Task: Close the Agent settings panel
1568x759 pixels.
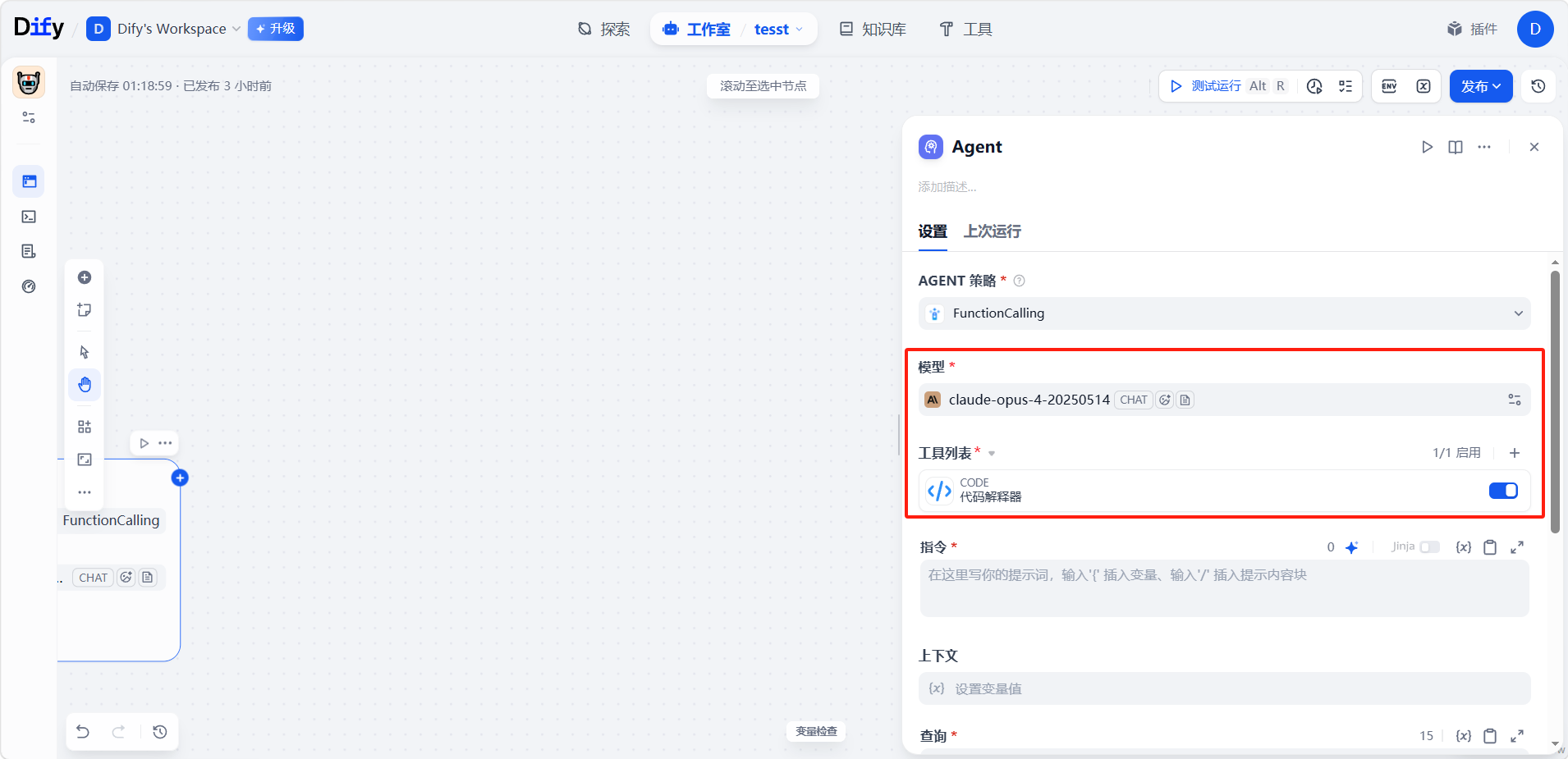Action: pos(1534,147)
